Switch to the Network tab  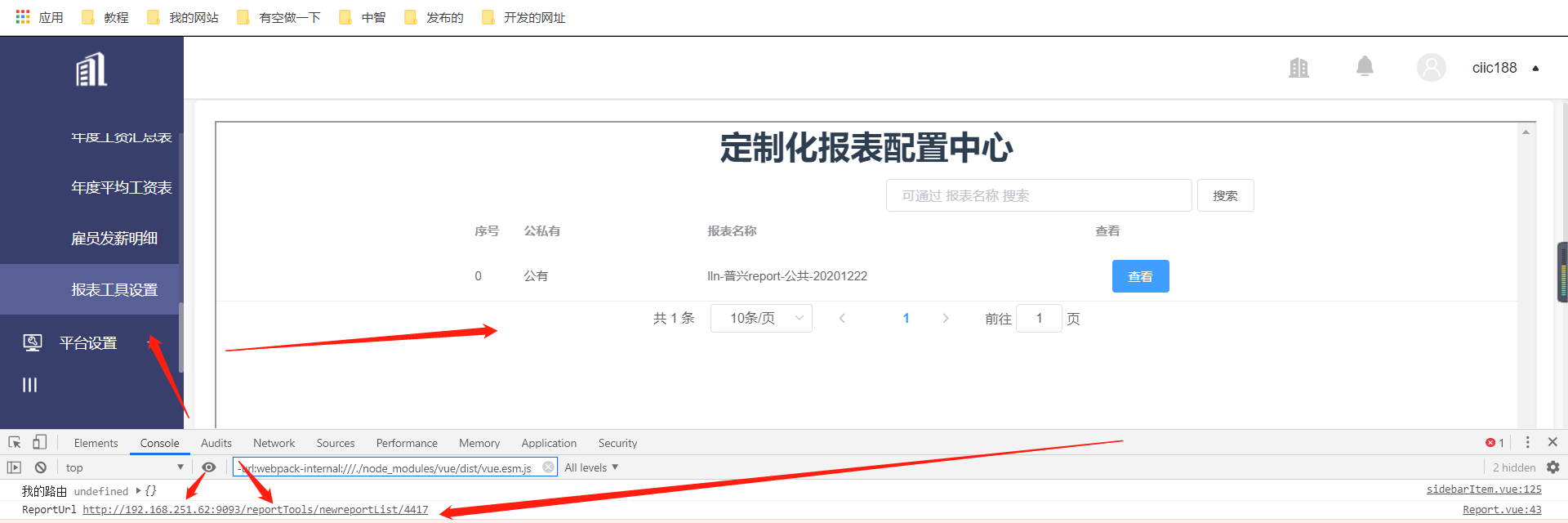click(274, 443)
